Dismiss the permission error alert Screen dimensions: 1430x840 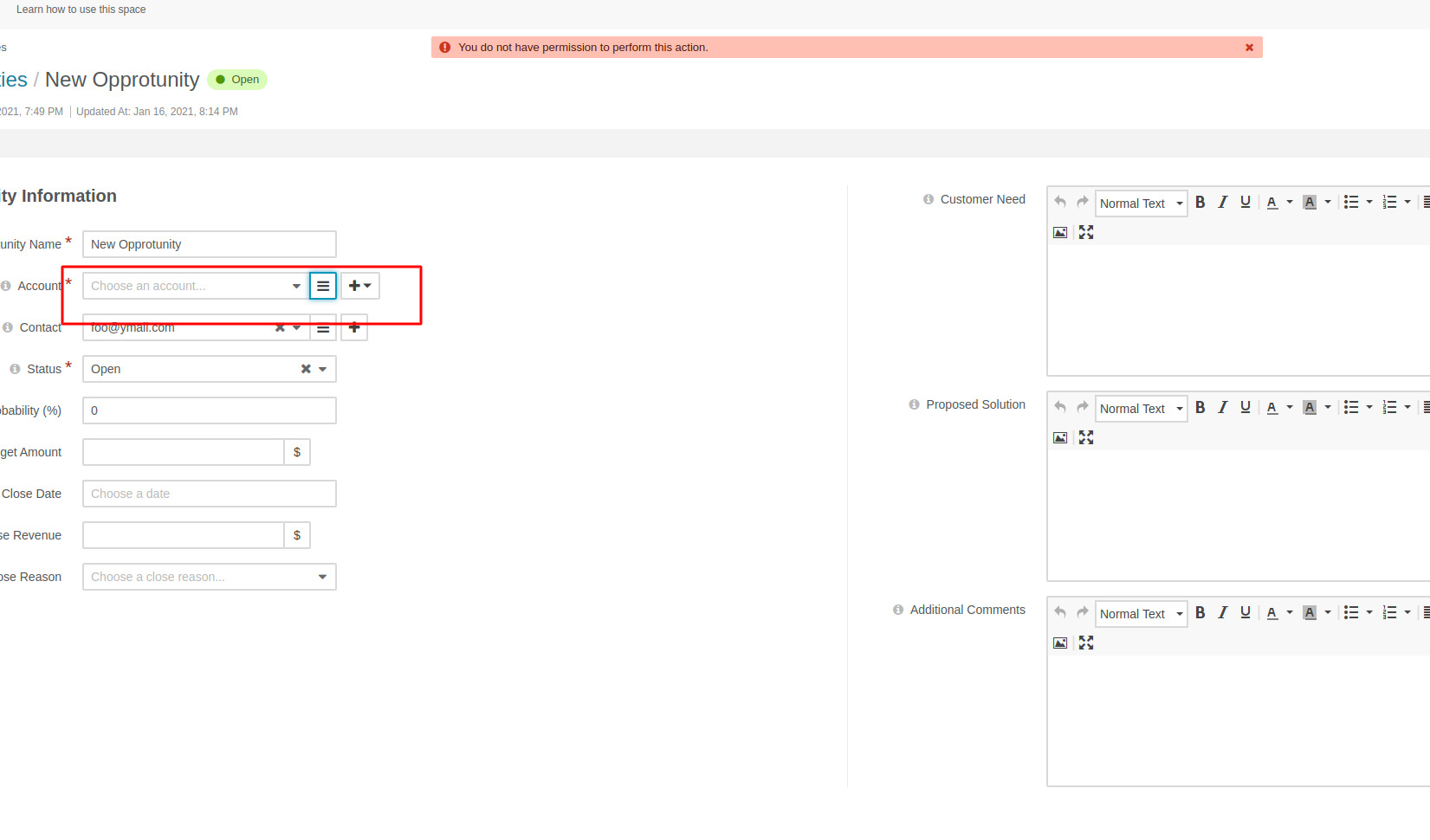click(x=1249, y=48)
